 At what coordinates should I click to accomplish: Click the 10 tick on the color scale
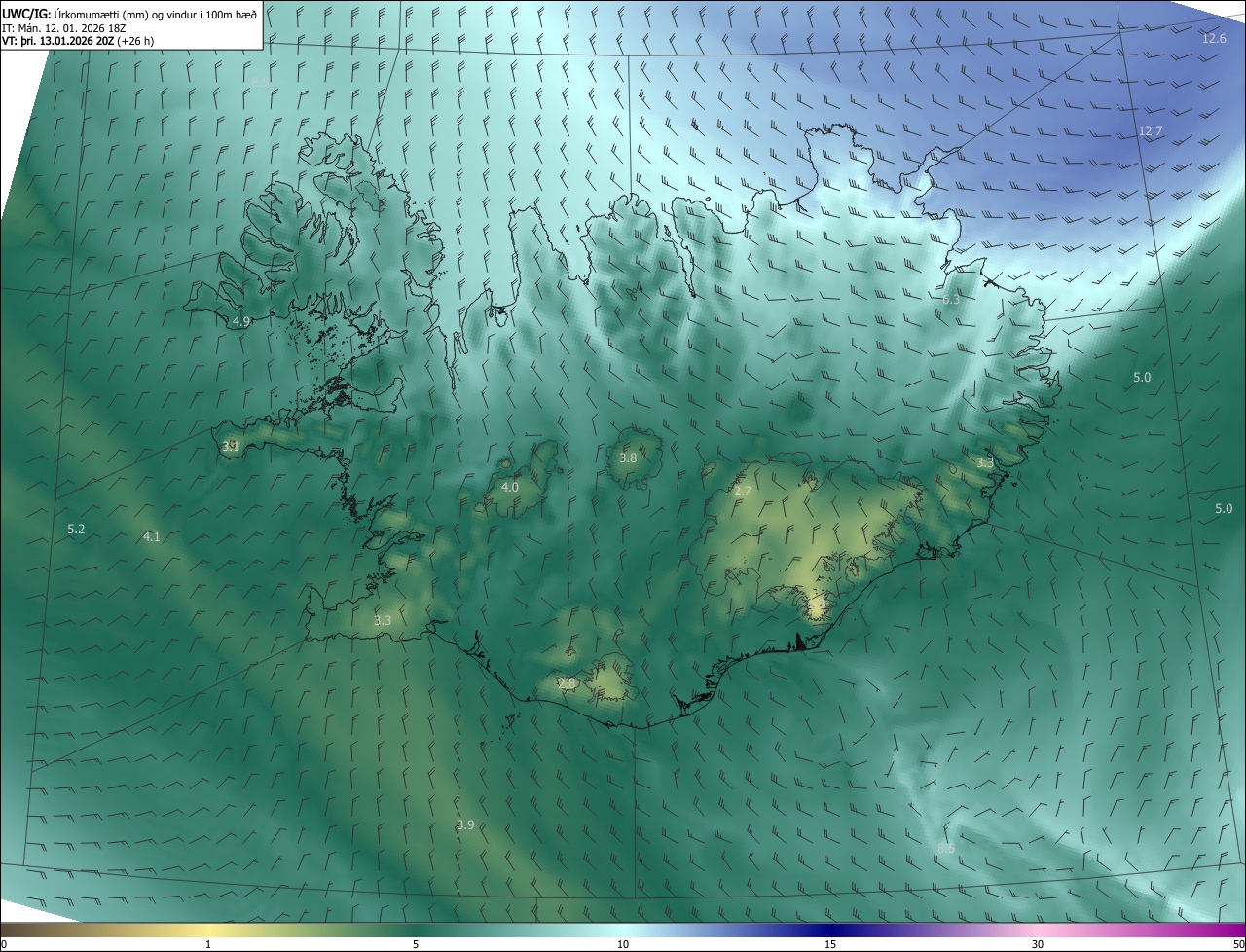click(x=623, y=944)
